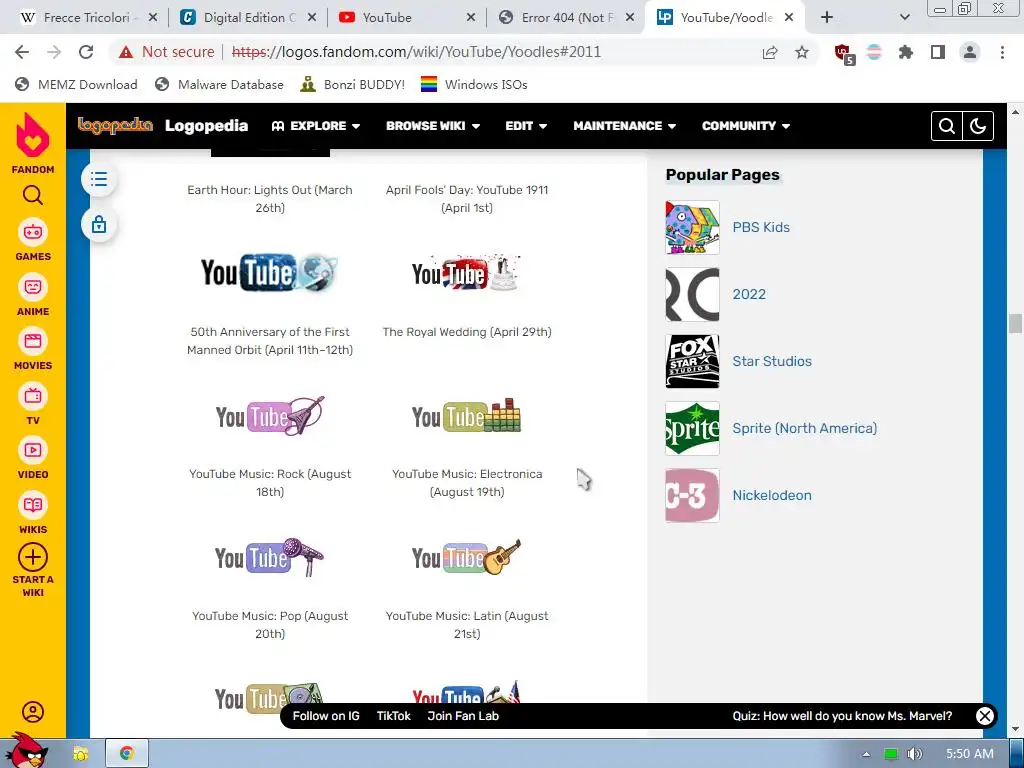Open PBS Kids popular page link
Screen dimensions: 1024x768
point(761,227)
